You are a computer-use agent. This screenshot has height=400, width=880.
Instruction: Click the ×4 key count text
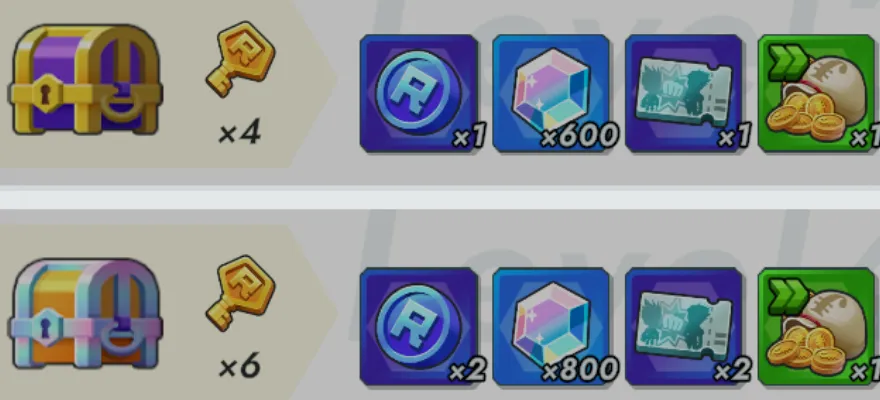coord(239,134)
